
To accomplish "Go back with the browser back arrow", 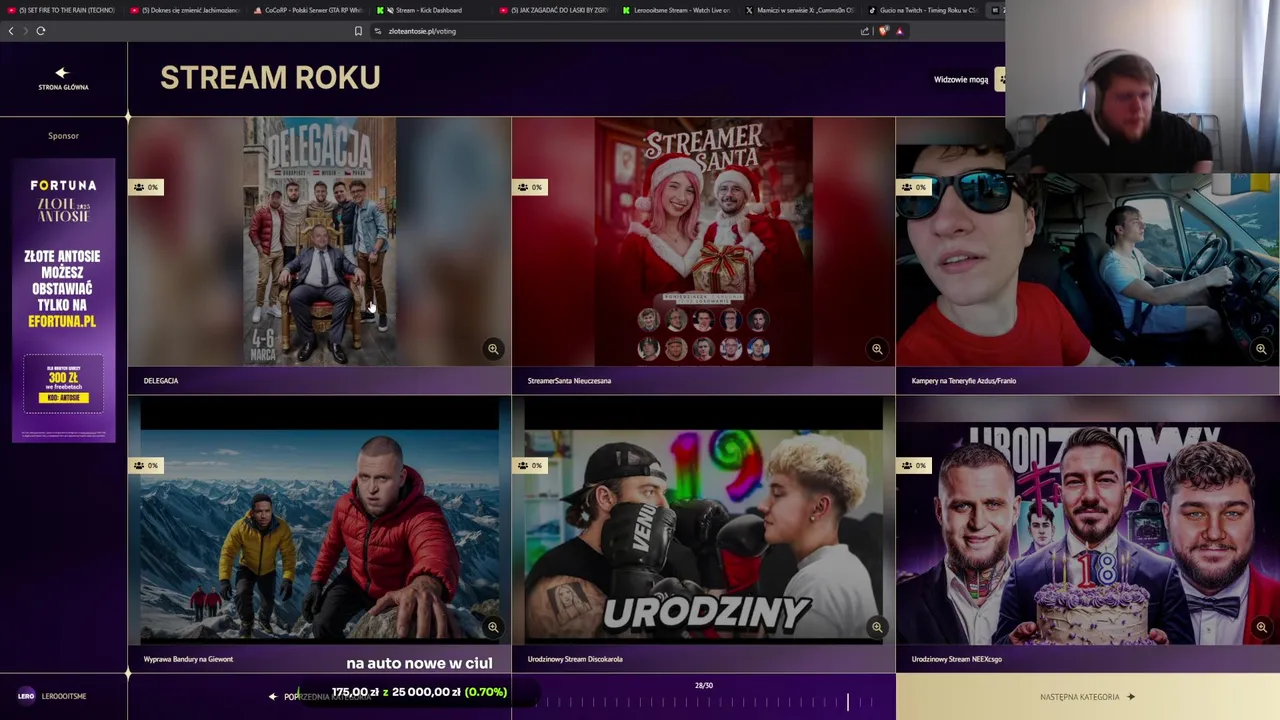I will click(11, 31).
